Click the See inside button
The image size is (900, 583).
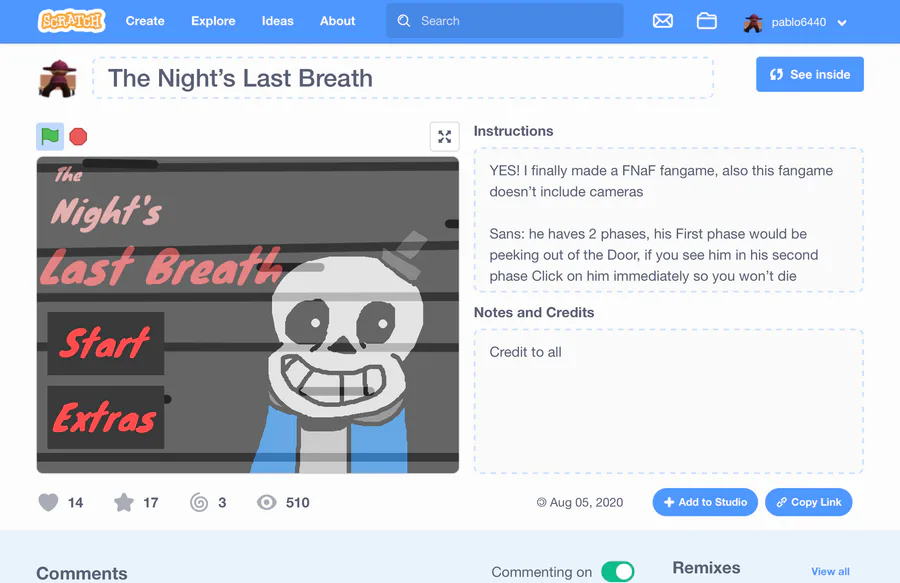point(810,74)
